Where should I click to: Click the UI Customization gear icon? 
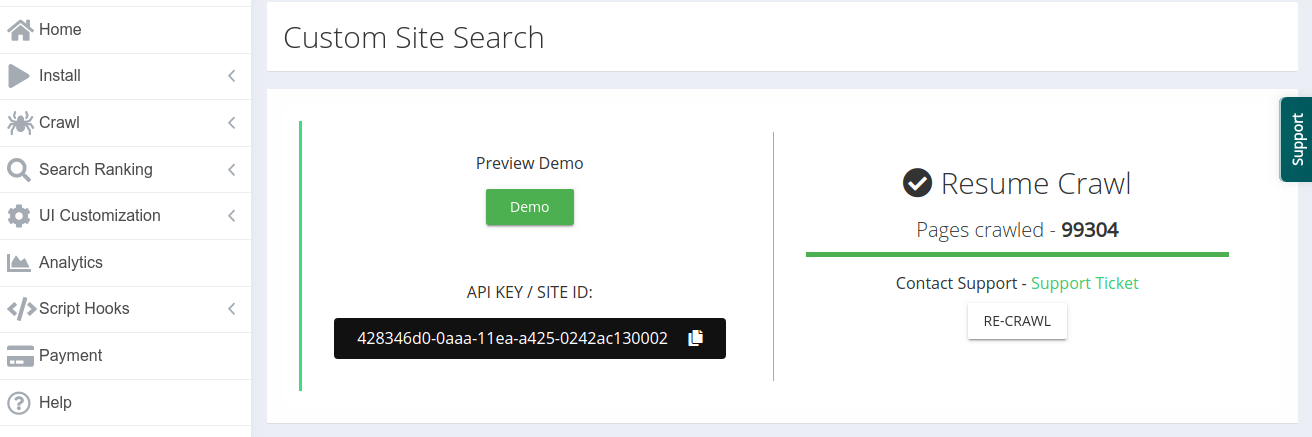pos(19,216)
